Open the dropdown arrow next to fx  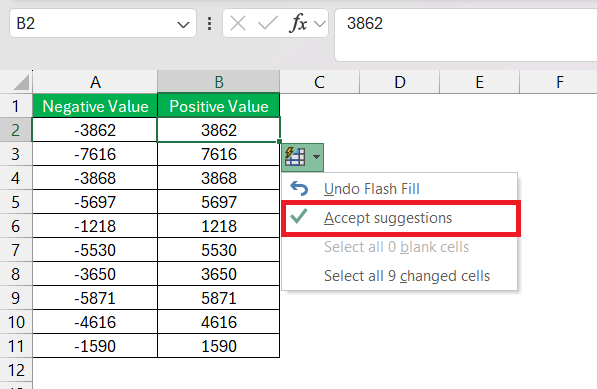[x=320, y=24]
